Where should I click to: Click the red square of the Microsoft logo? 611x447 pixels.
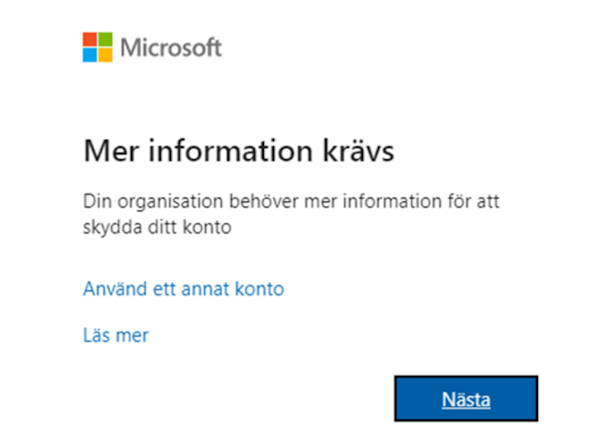[90, 39]
